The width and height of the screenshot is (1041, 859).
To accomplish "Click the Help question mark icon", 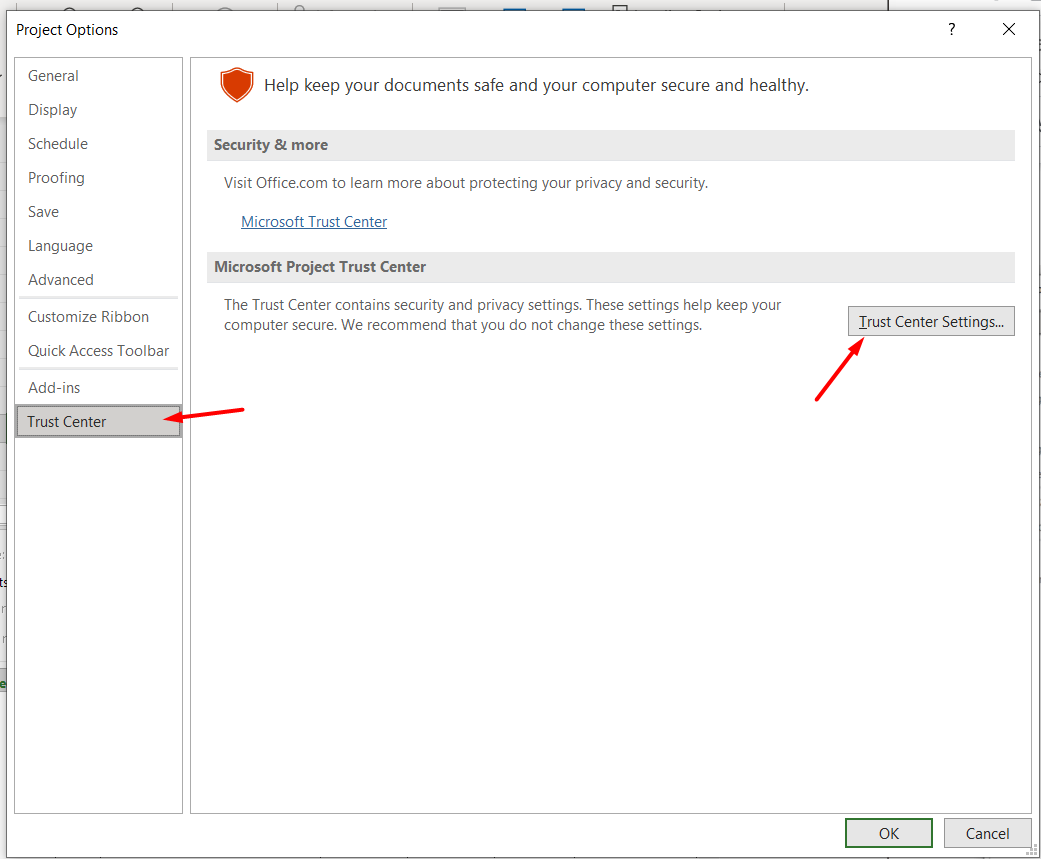I will tap(951, 29).
